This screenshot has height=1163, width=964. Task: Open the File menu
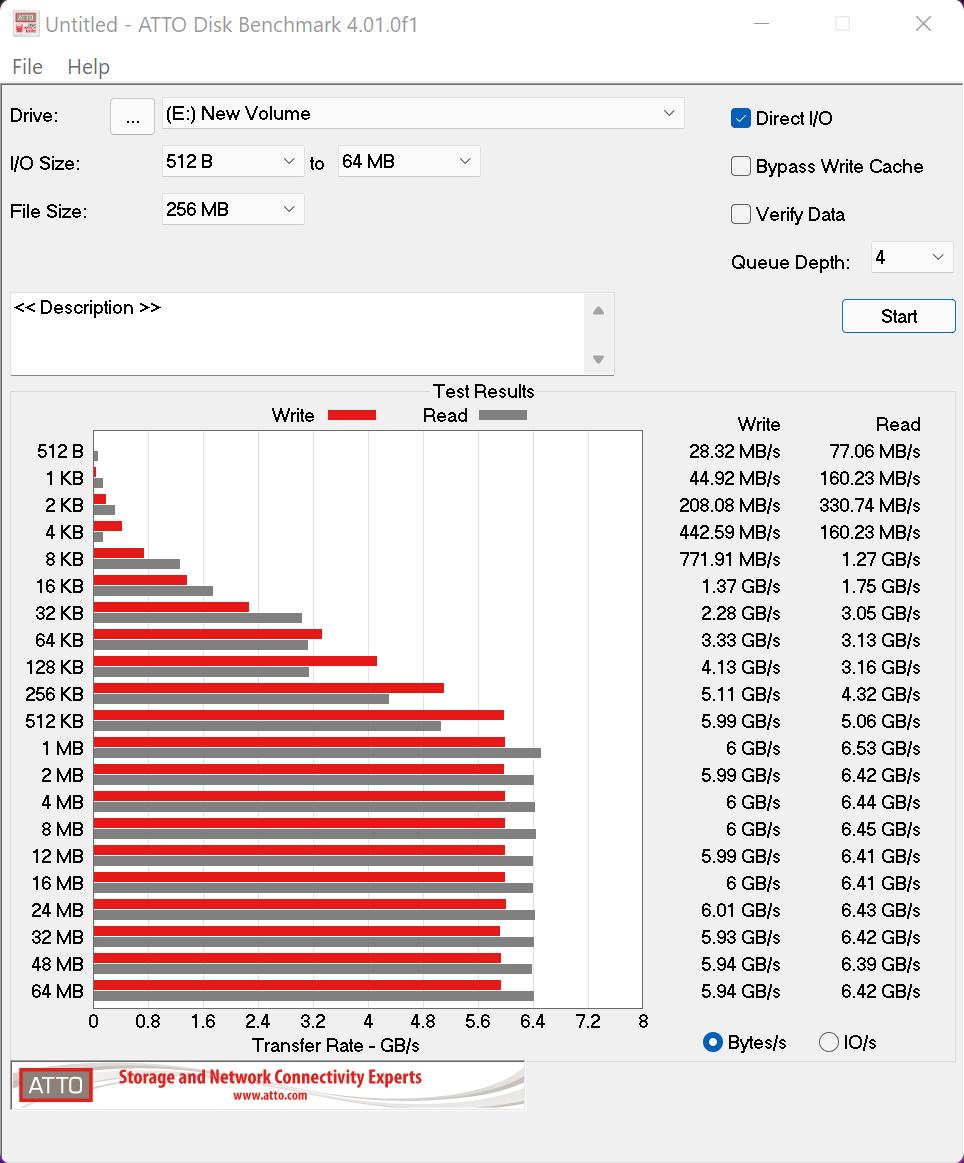point(27,67)
